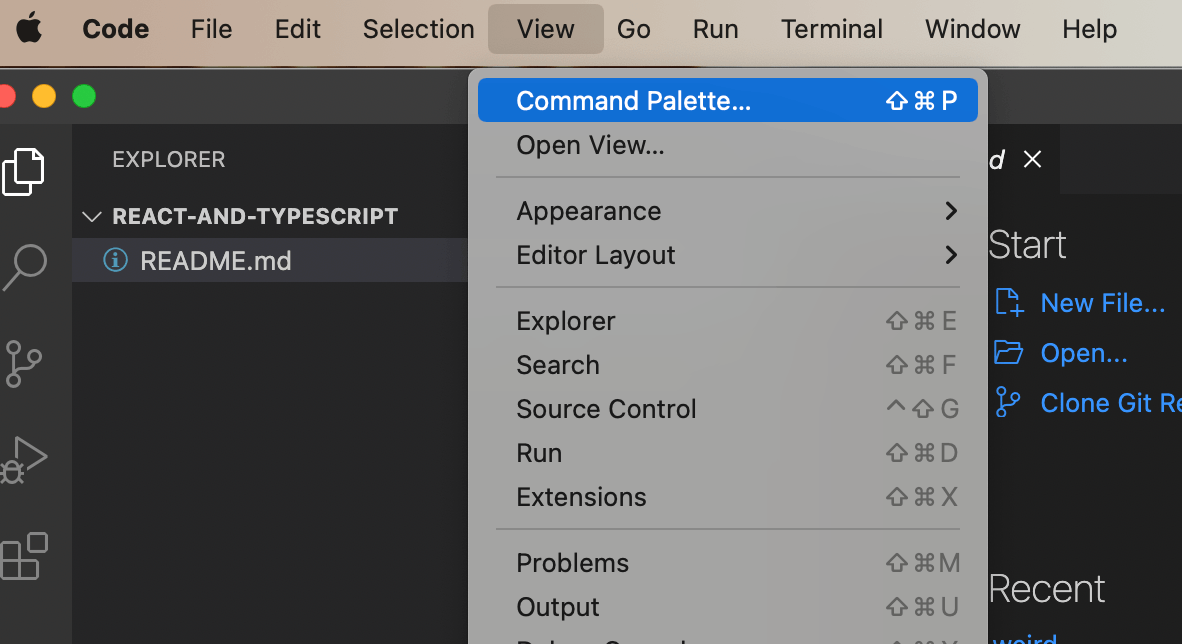Image resolution: width=1182 pixels, height=644 pixels.
Task: Open the Run menu in the menu bar
Action: [715, 29]
